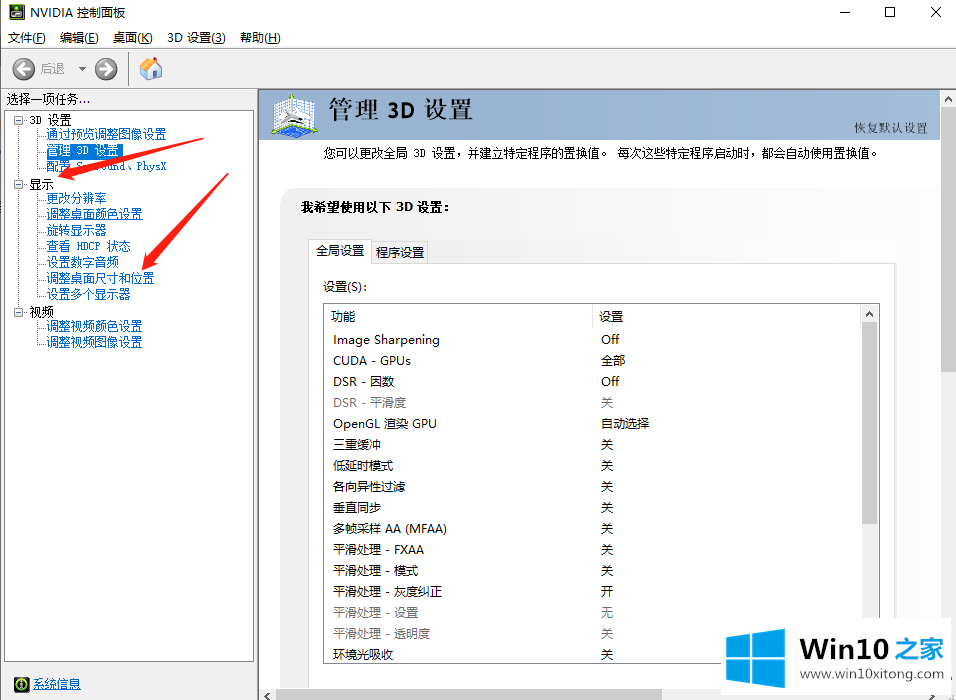Click settings list scroll-up arrow
Viewport: 956px width, 700px height.
point(869,314)
